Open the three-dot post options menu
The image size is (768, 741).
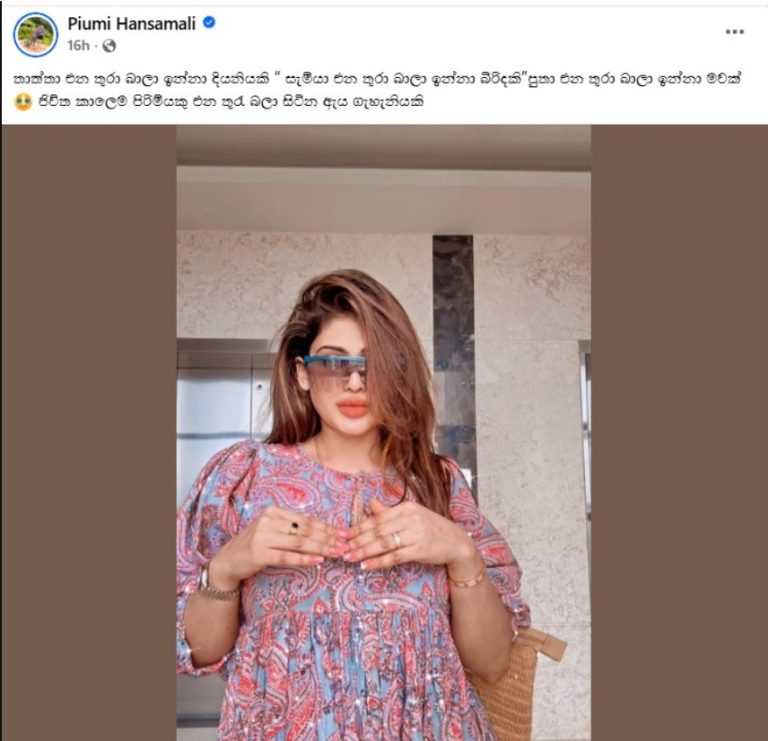pos(735,32)
